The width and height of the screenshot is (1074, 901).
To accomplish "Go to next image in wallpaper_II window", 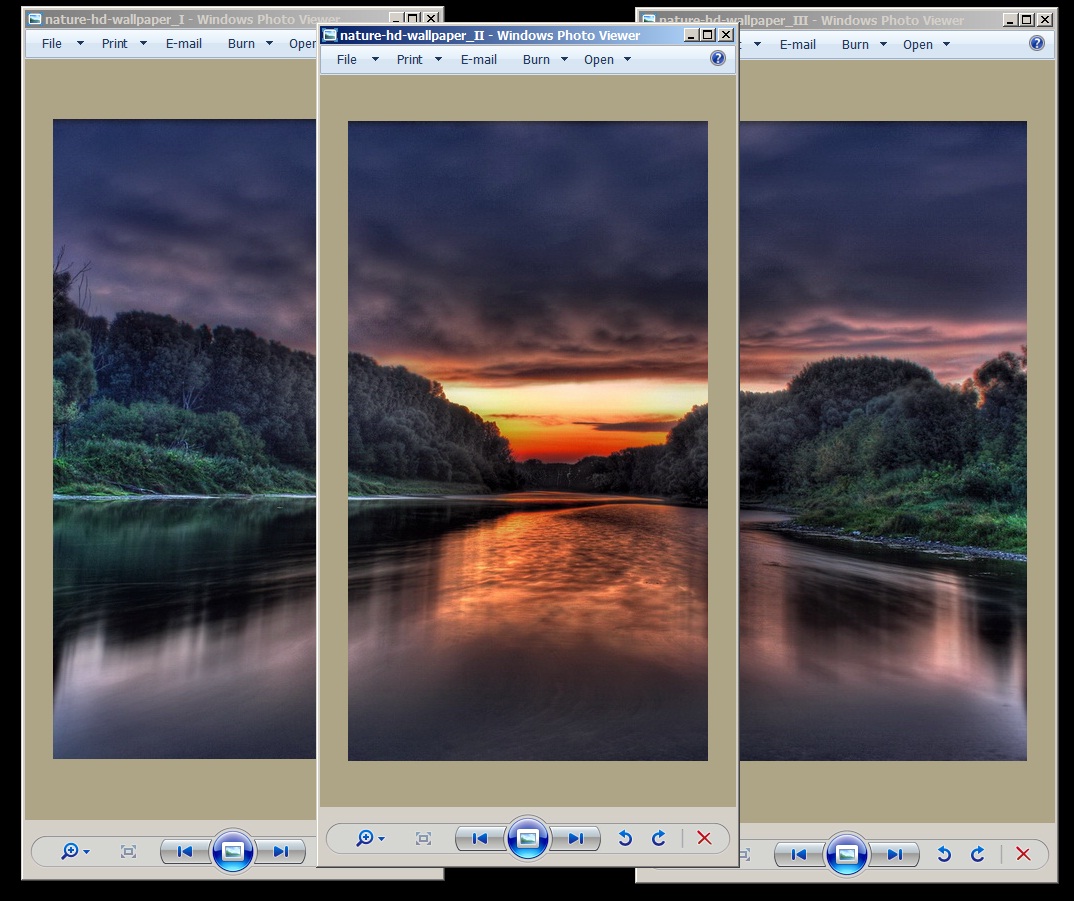I will point(576,839).
